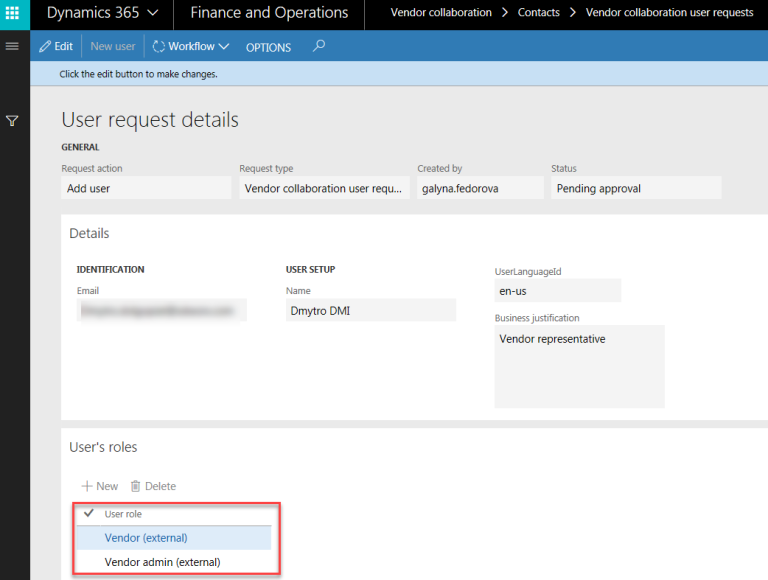Go to Contacts breadcrumb
Viewport: 768px width, 580px height.
538,13
